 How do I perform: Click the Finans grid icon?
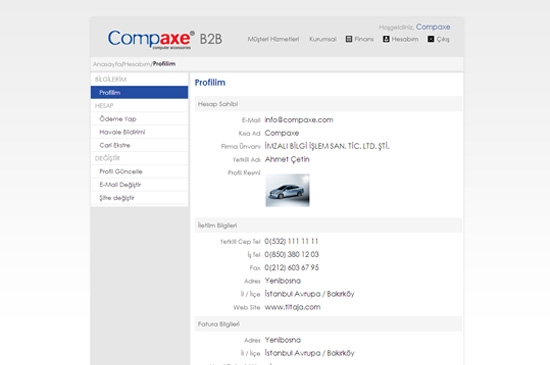pos(349,39)
